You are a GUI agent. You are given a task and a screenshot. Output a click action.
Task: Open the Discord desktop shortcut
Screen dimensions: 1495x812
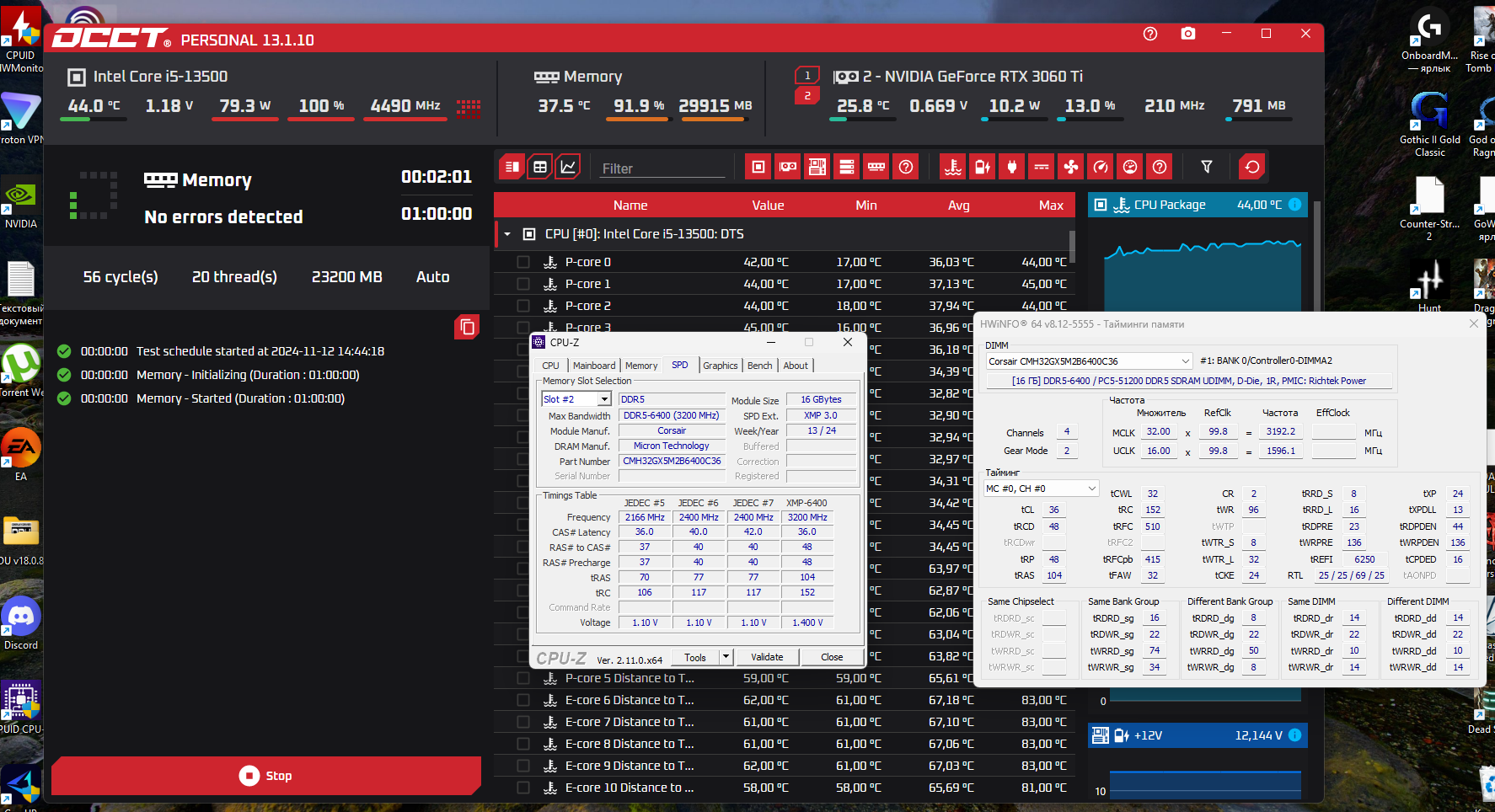point(21,623)
